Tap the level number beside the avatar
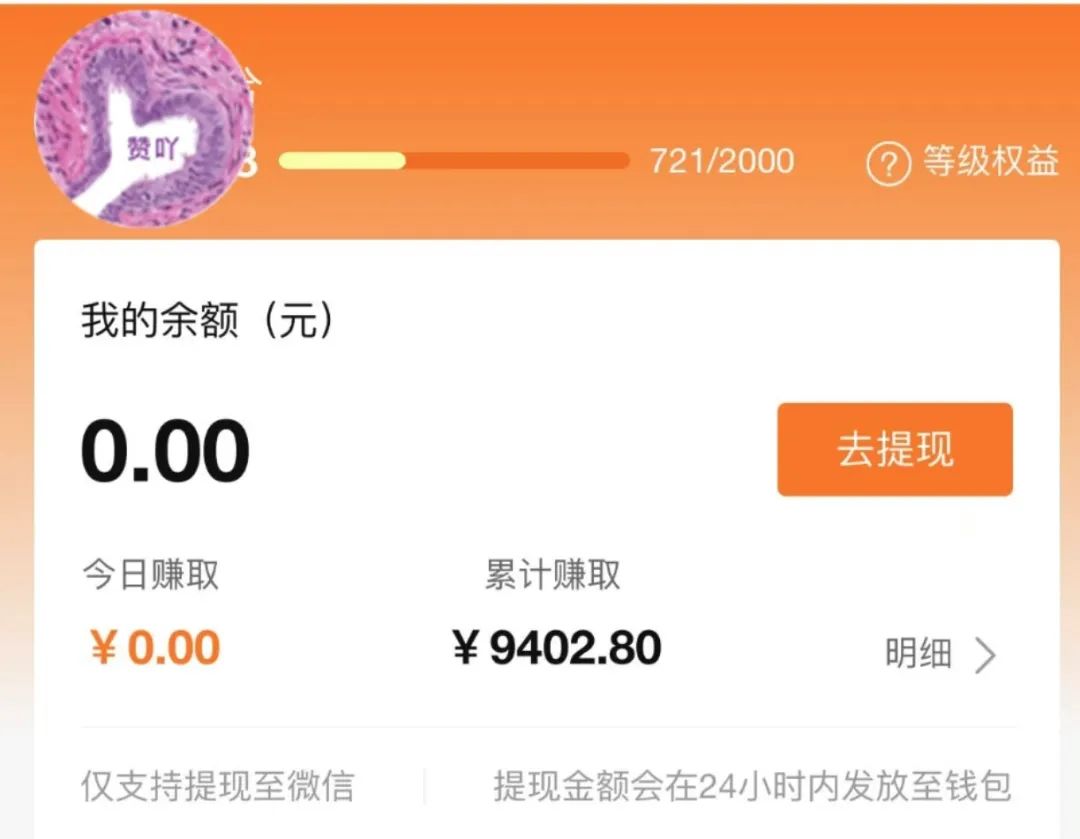 pyautogui.click(x=250, y=164)
